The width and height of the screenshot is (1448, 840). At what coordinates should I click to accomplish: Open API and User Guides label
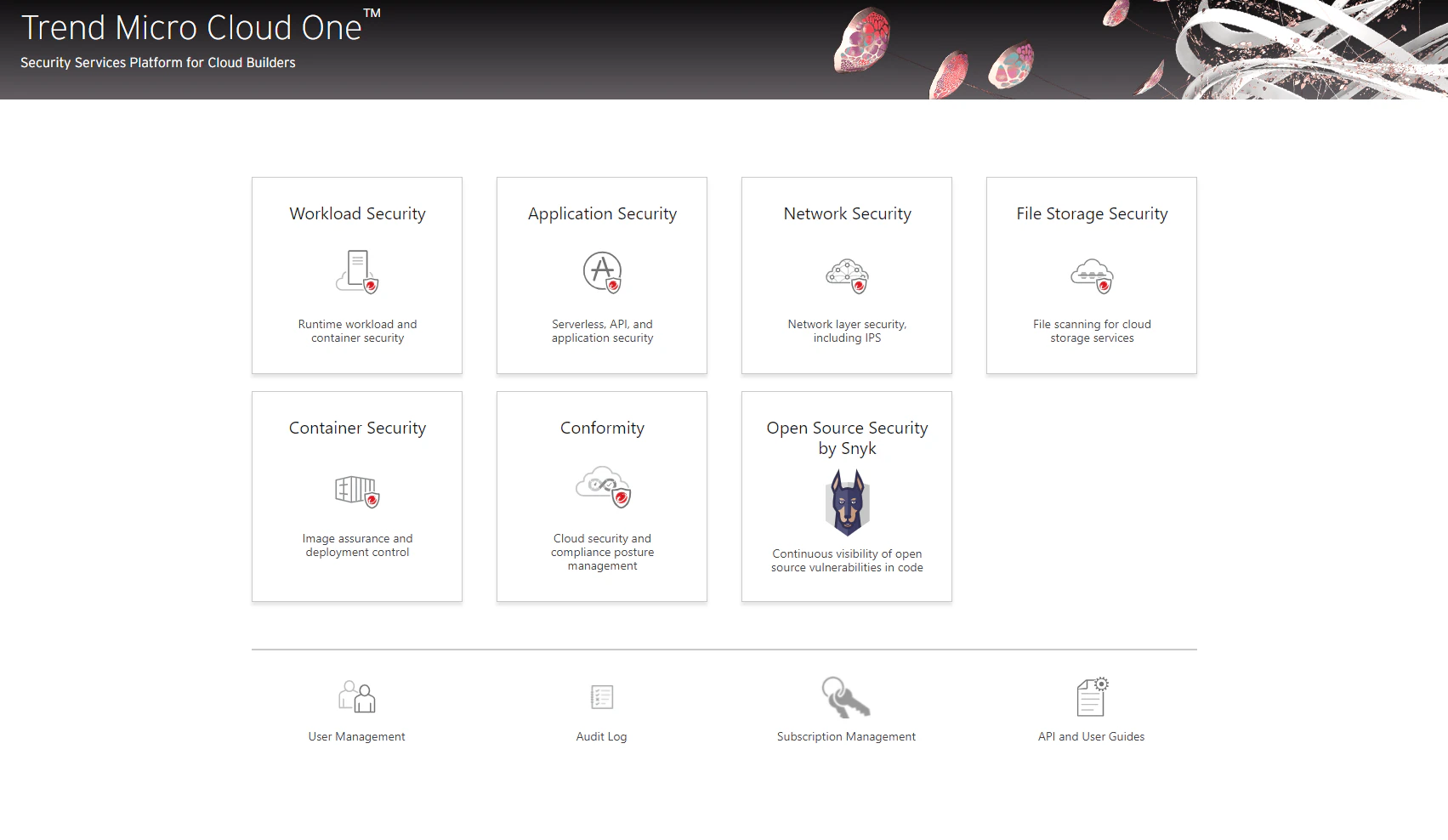[x=1092, y=736]
